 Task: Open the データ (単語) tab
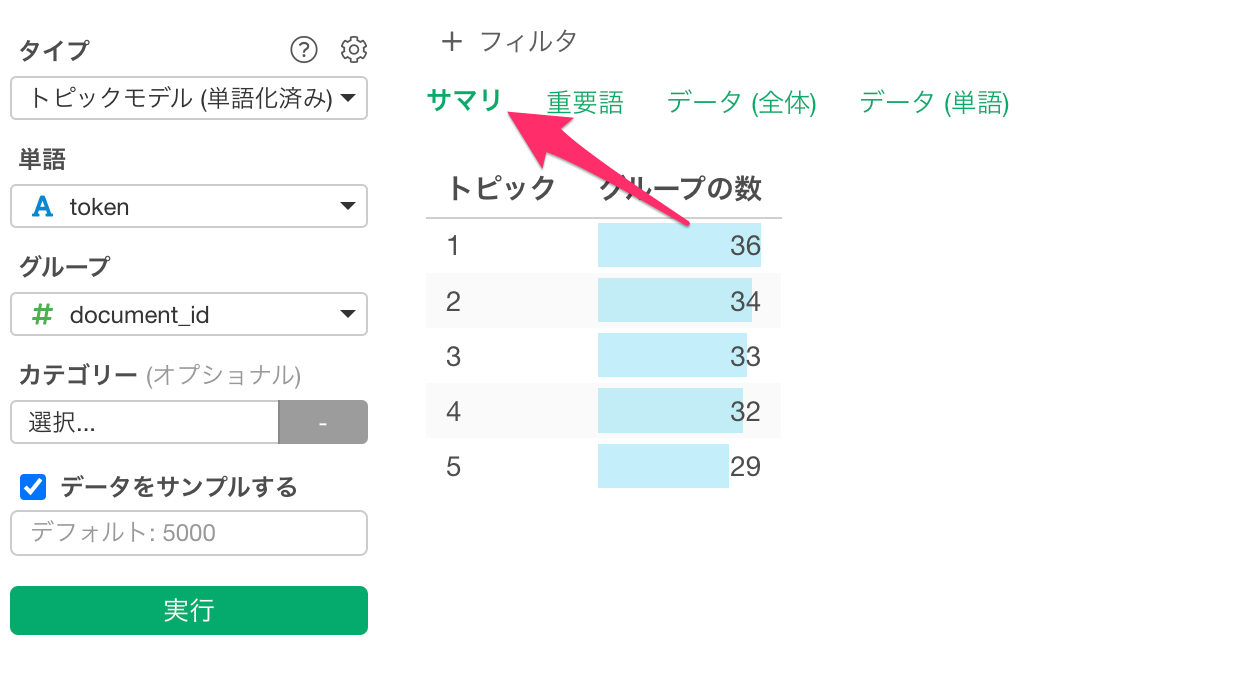[x=934, y=102]
